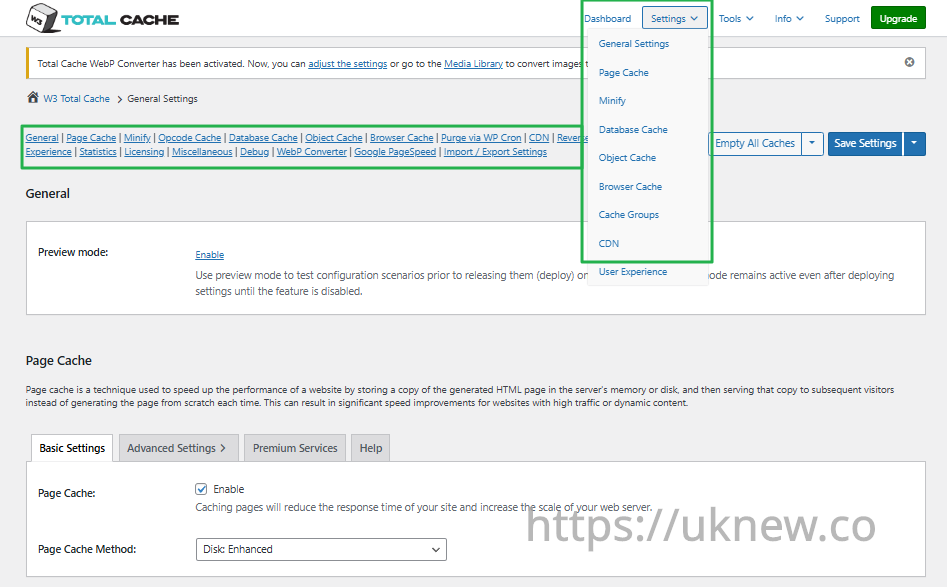Click the home icon in the breadcrumb

pos(33,98)
